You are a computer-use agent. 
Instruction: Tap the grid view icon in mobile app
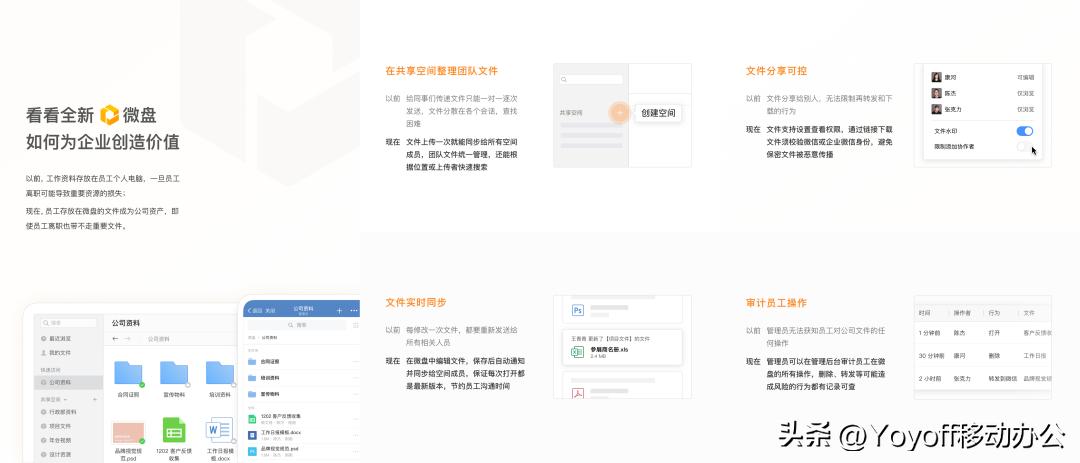click(x=355, y=325)
